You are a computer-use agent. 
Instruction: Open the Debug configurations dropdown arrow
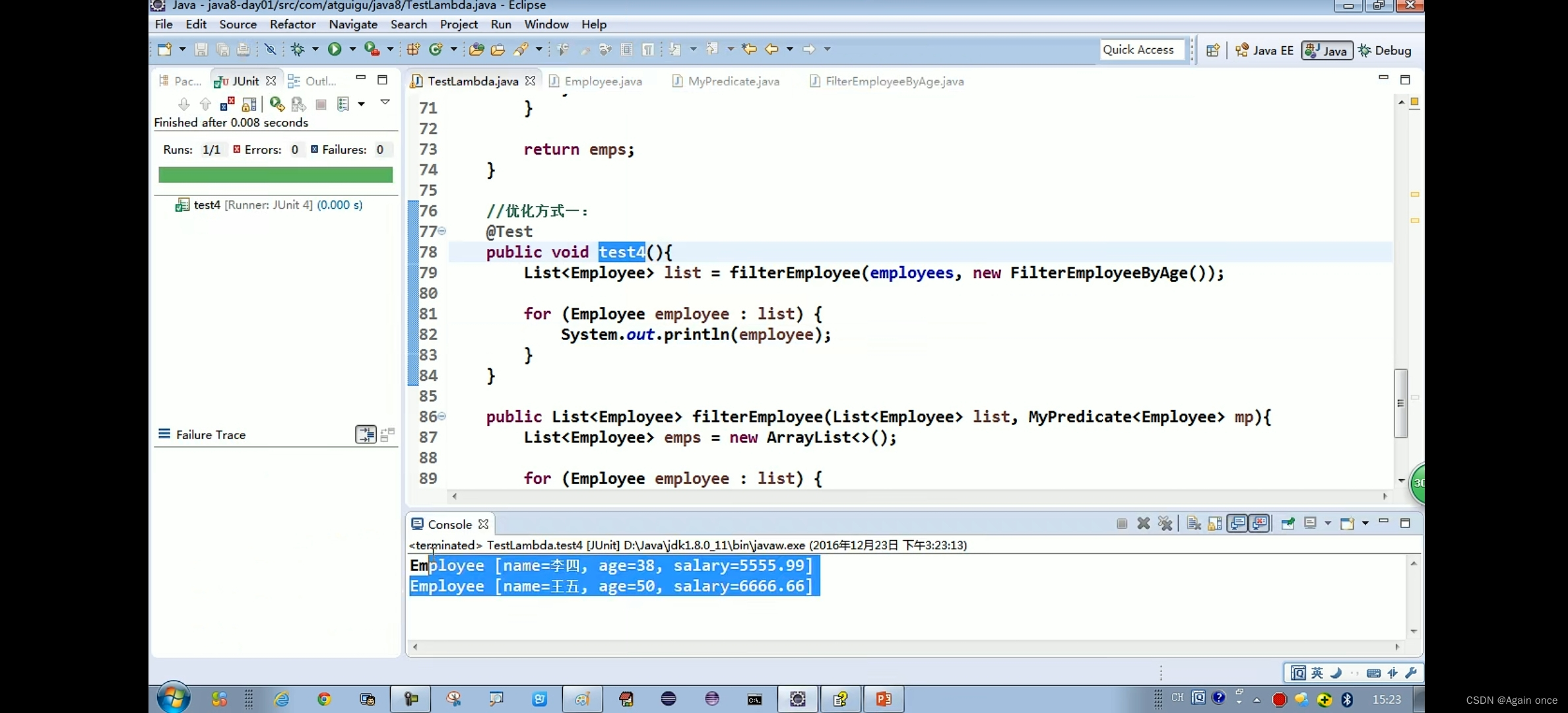tap(315, 49)
